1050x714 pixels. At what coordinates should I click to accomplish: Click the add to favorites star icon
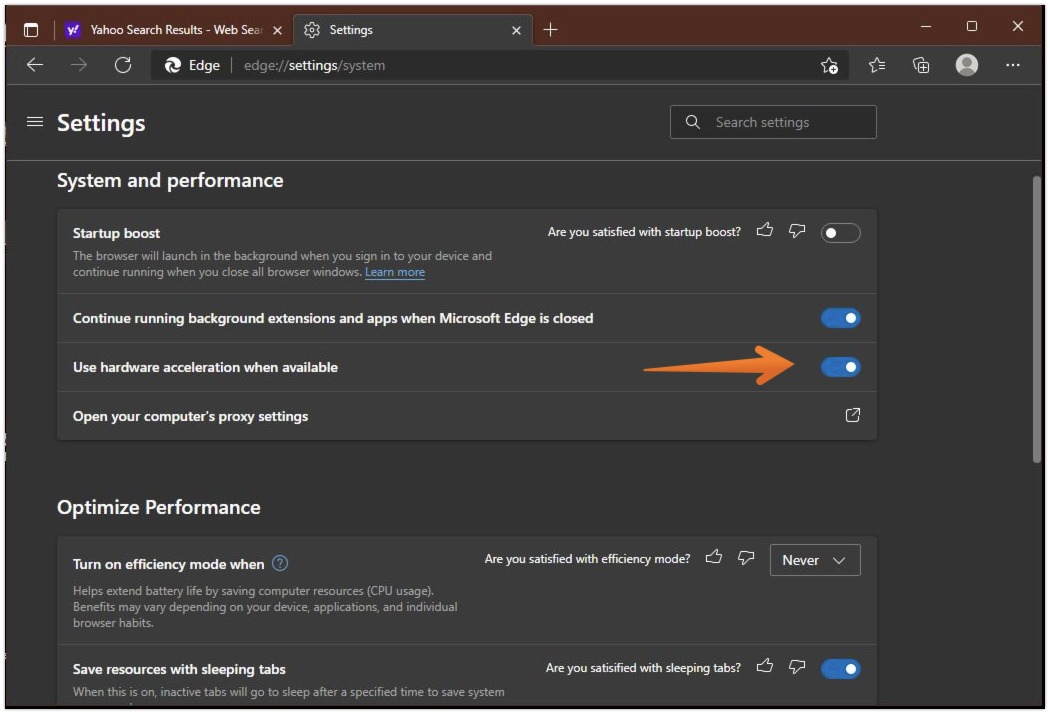[x=827, y=65]
